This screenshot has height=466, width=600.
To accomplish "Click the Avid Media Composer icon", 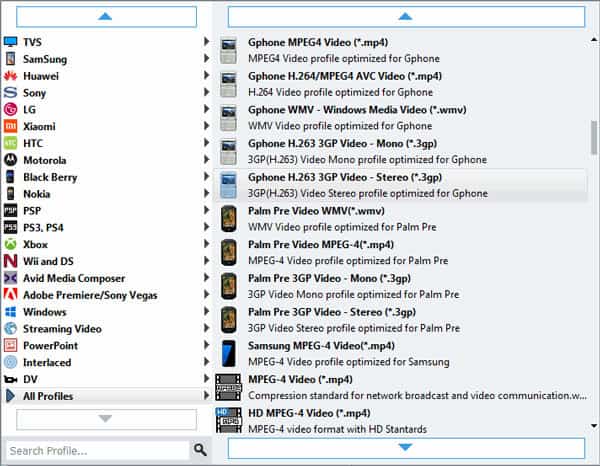I will [x=10, y=278].
